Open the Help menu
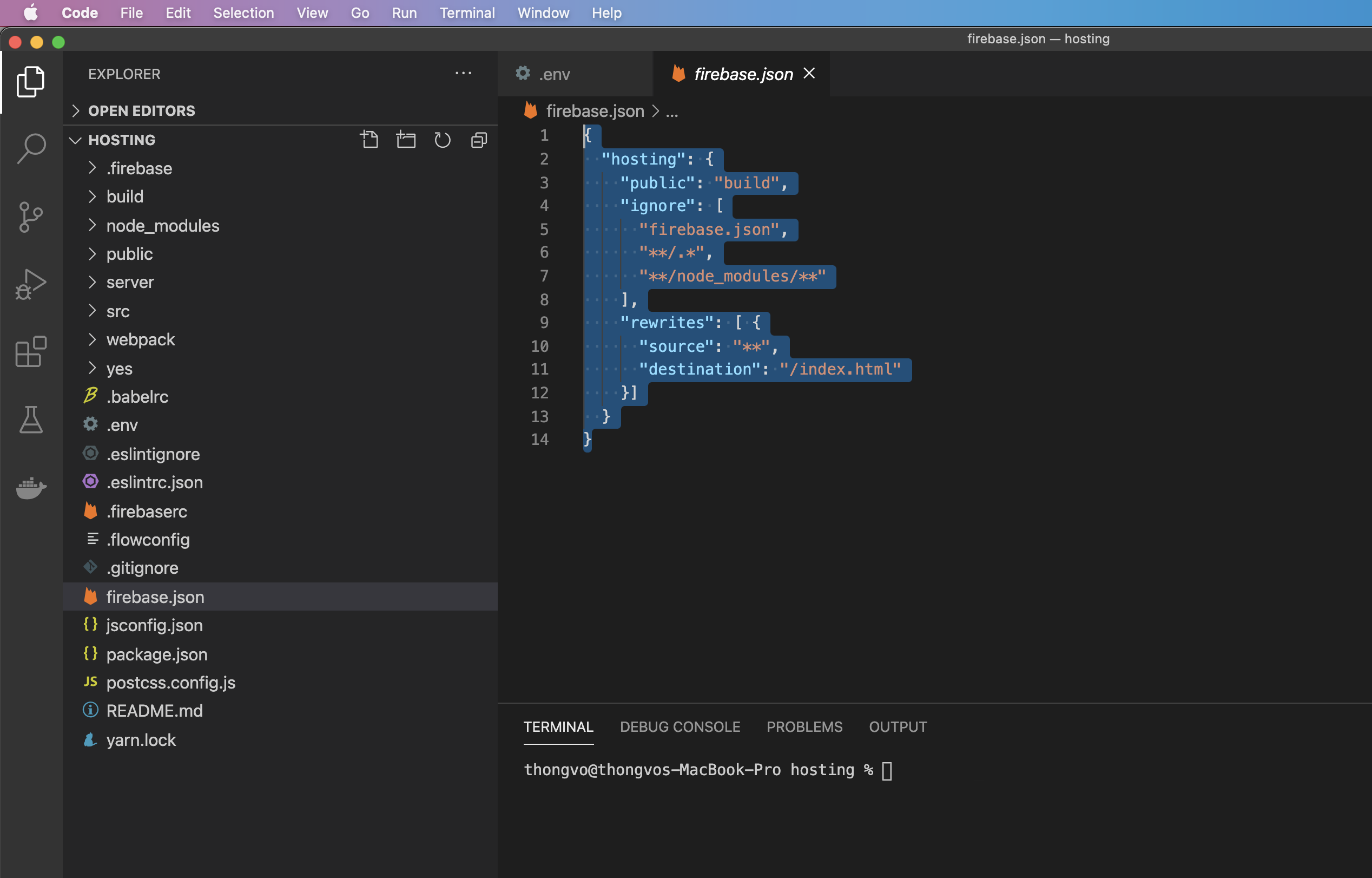This screenshot has width=1372, height=878. pos(606,12)
